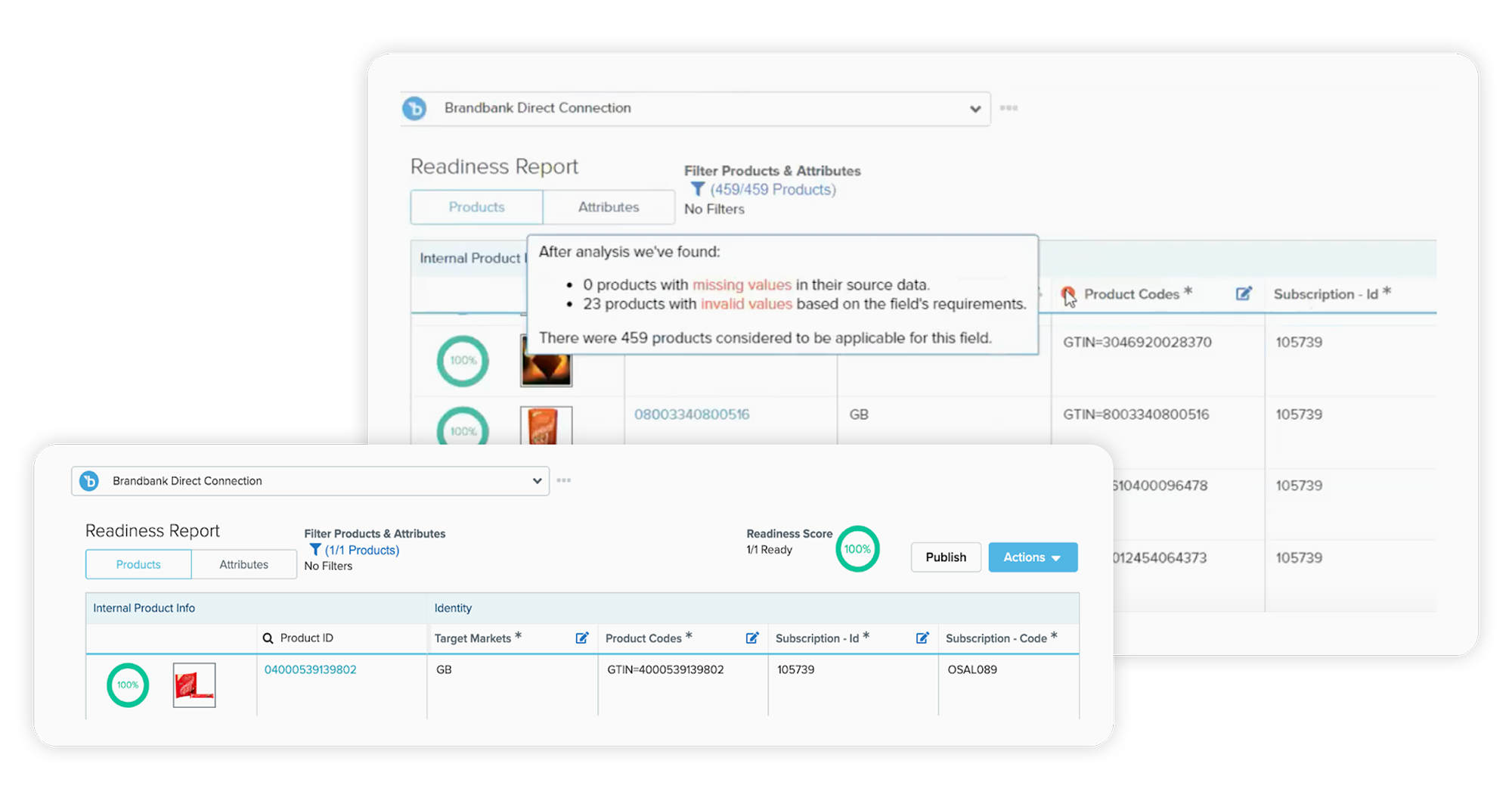The image size is (1512, 804).
Task: Click the 100% ring in the 08003340800516 row
Action: click(463, 427)
